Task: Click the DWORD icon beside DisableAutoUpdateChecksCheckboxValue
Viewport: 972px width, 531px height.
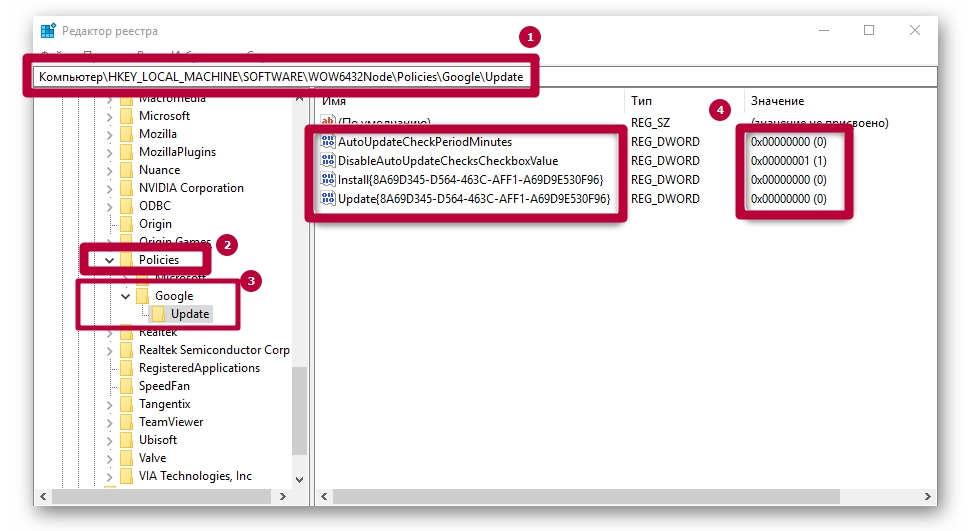Action: [328, 161]
